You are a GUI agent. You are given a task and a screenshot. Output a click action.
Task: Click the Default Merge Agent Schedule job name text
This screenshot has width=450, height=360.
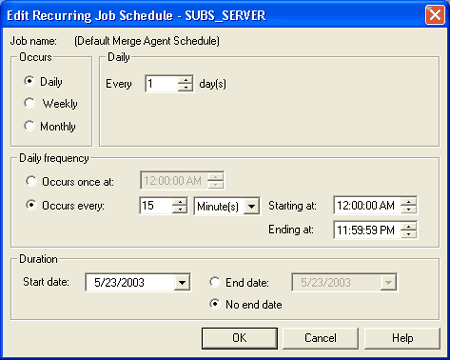coord(147,41)
